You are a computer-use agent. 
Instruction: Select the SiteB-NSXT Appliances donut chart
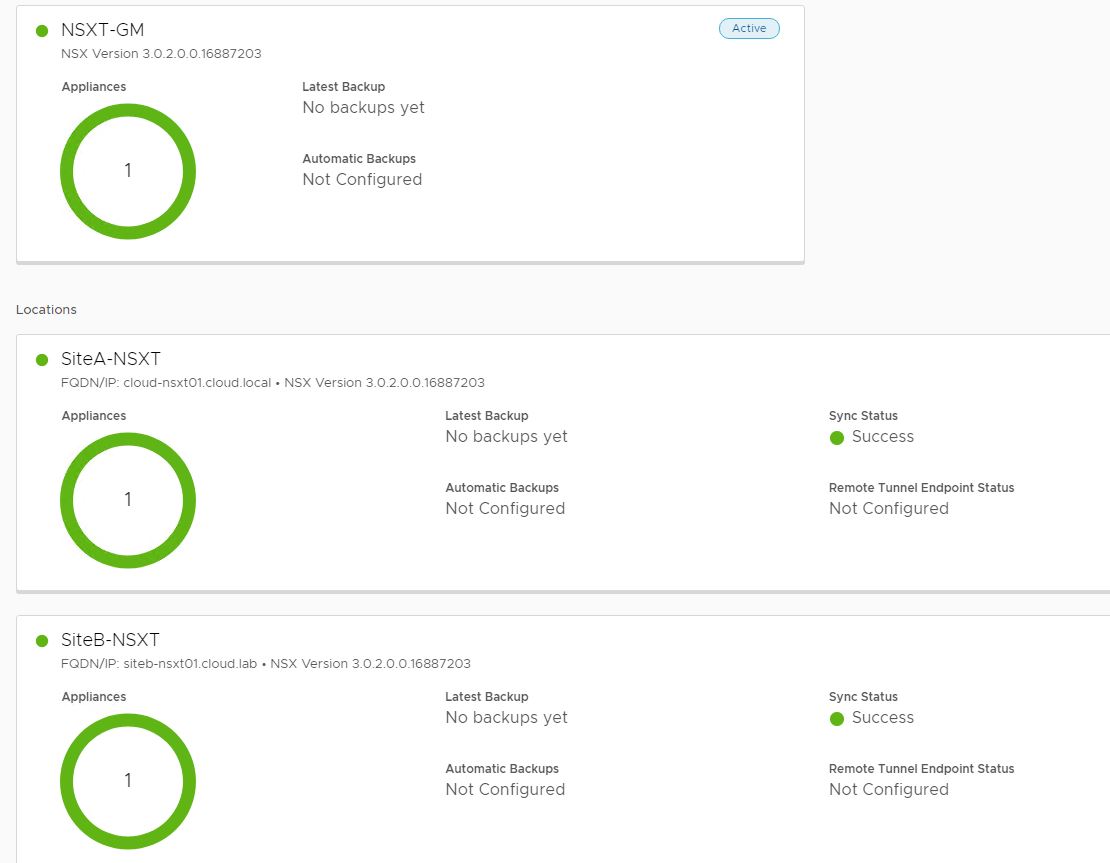128,781
